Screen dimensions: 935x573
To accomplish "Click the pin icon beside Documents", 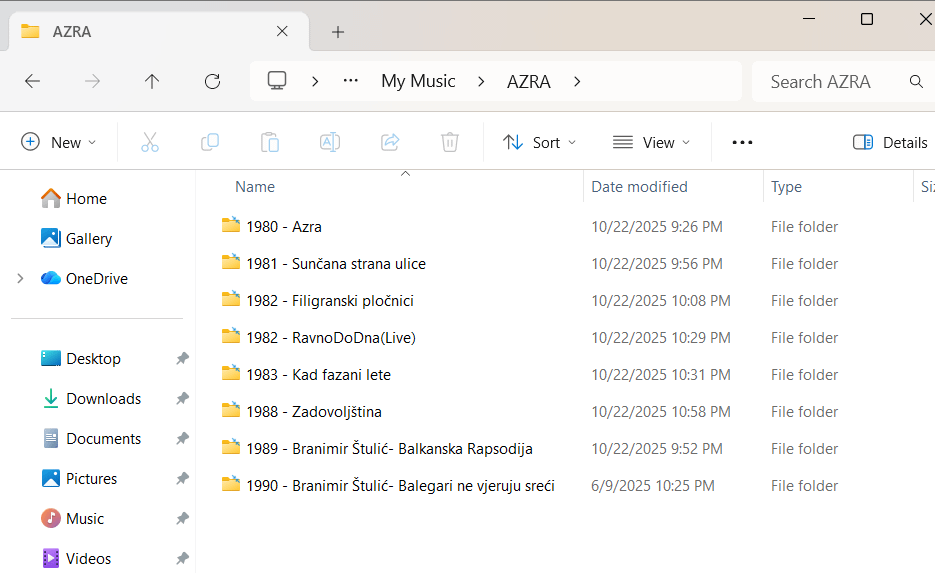I will [182, 438].
